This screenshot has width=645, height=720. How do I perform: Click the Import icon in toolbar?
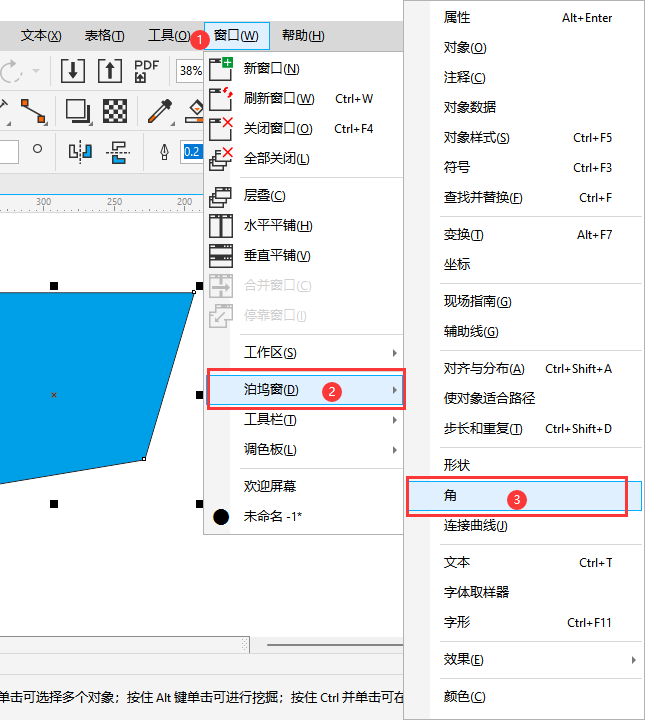click(73, 71)
